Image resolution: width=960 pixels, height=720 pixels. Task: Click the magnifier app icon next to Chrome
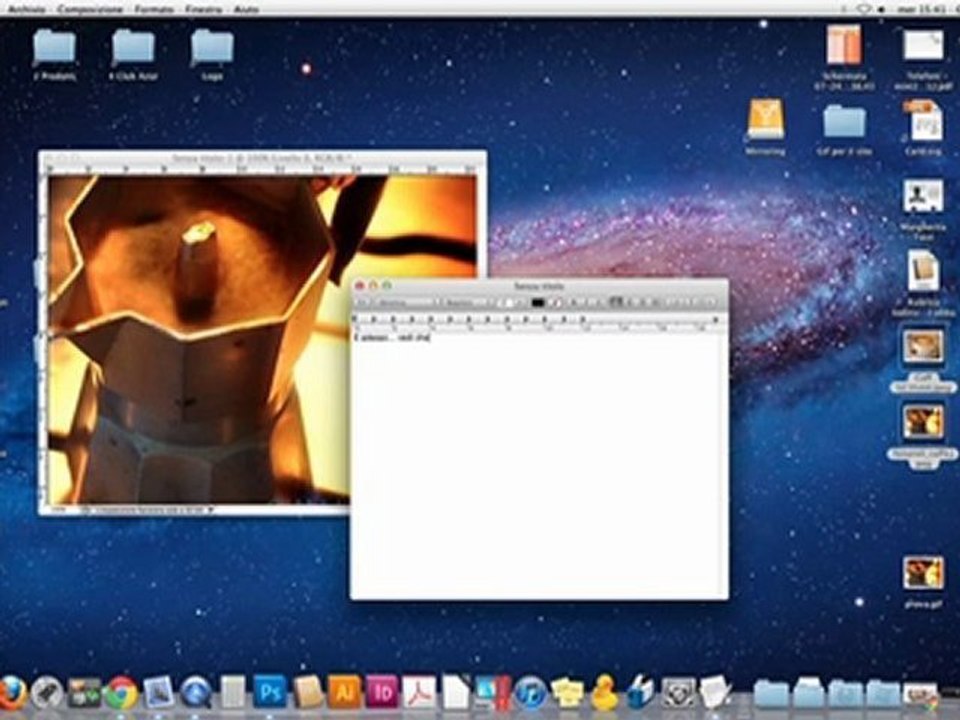click(x=195, y=693)
